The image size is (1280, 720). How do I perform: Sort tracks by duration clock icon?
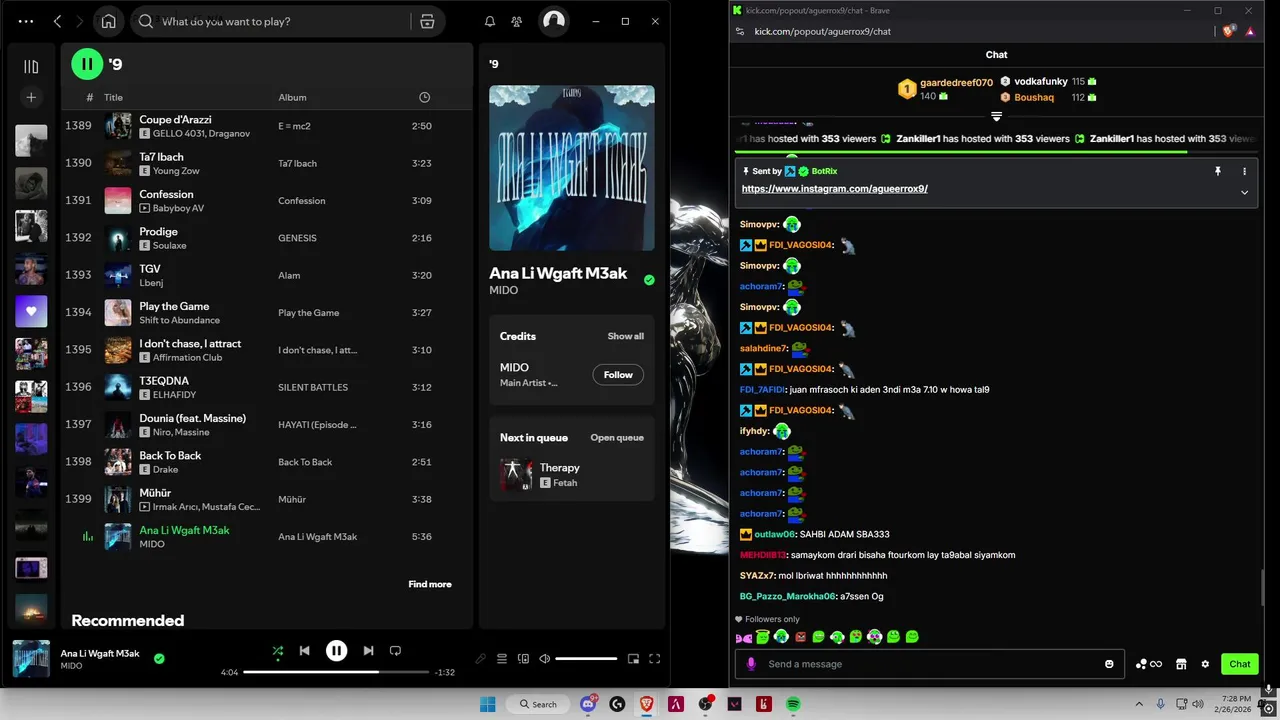point(424,97)
